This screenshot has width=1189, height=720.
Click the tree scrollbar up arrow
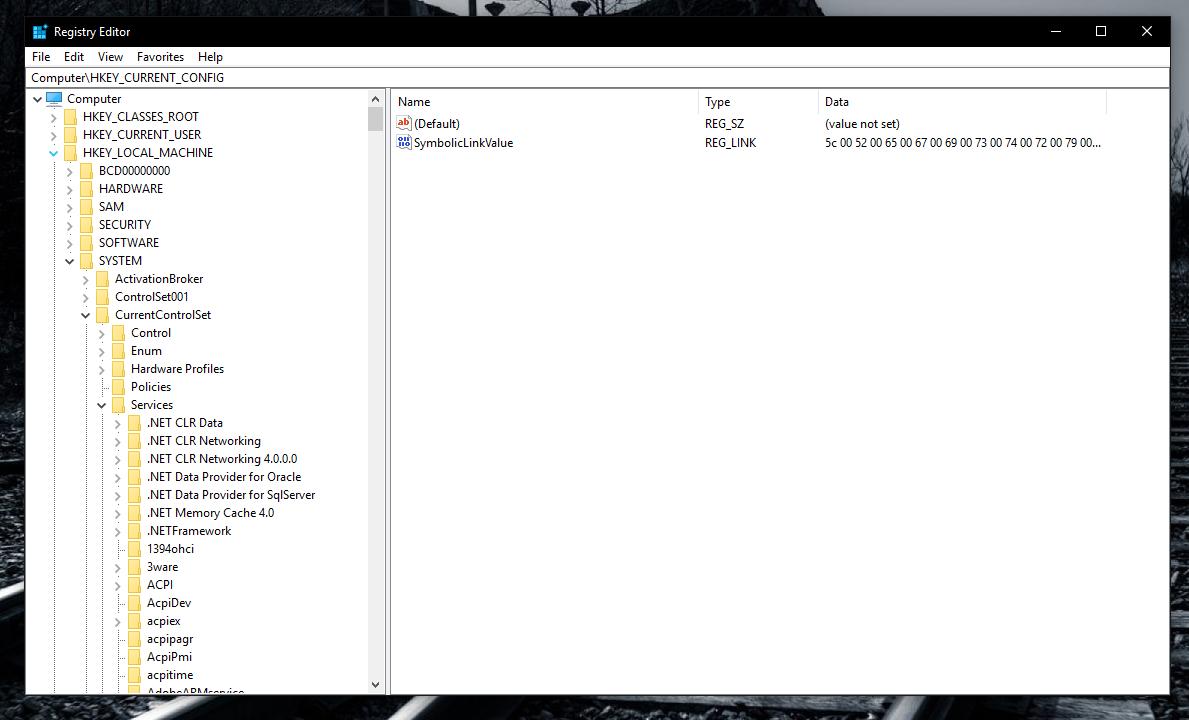coord(375,99)
